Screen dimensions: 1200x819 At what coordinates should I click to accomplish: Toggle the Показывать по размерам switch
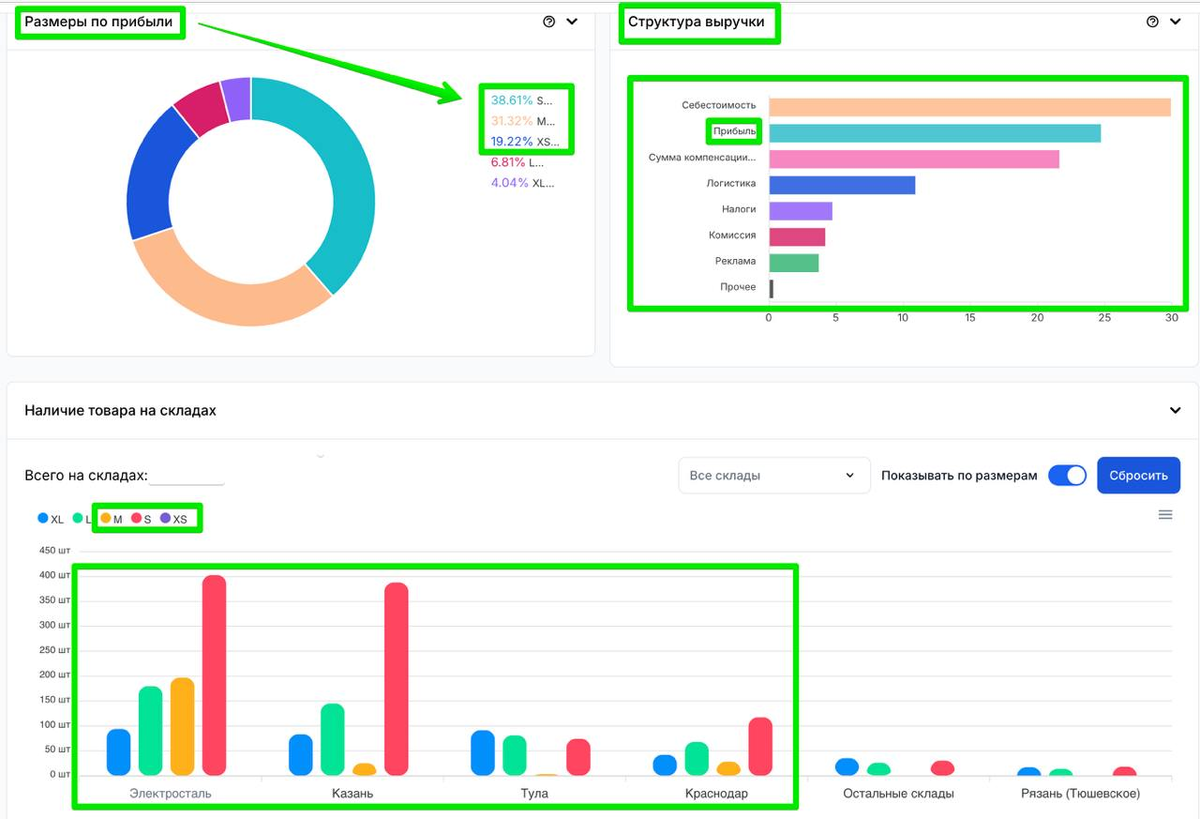pyautogui.click(x=1067, y=475)
